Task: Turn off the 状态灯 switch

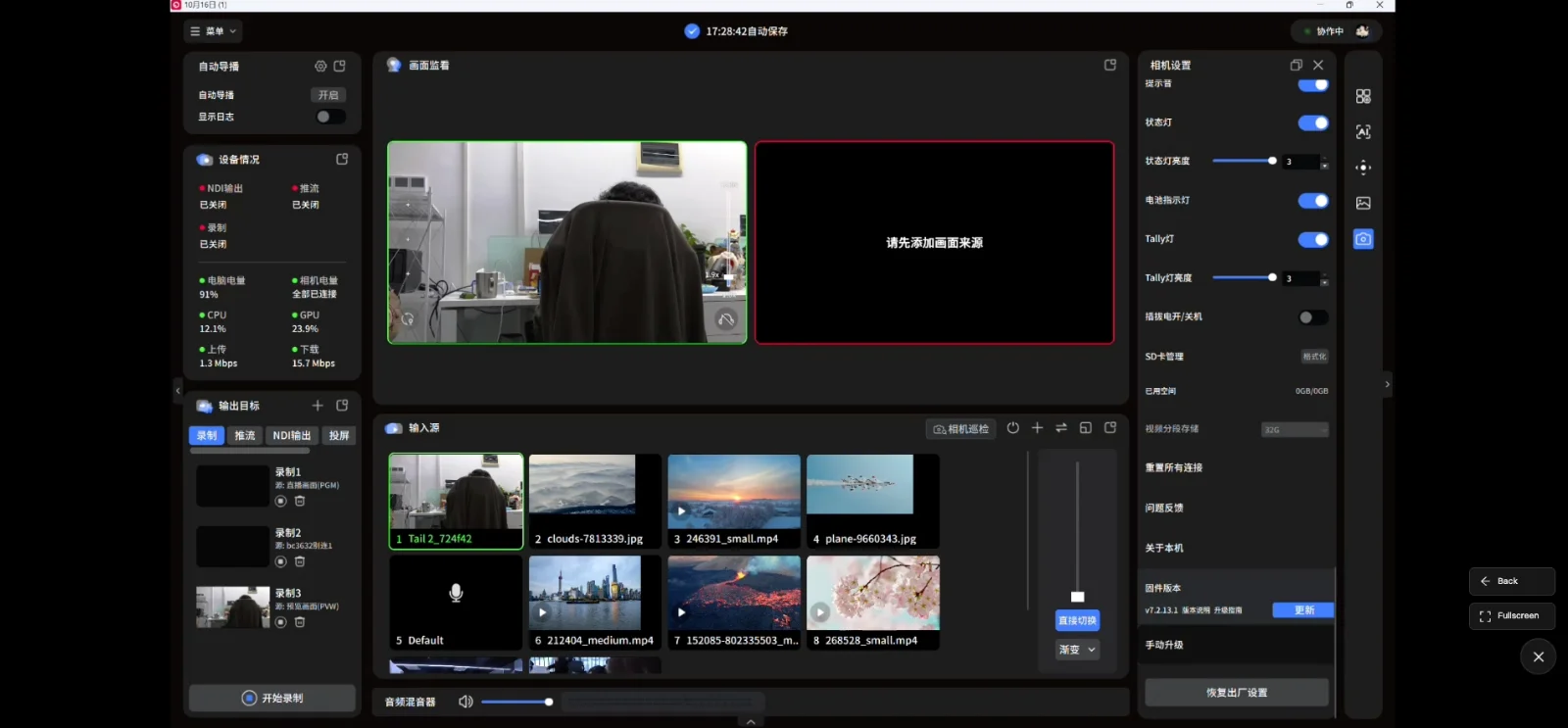Action: [x=1313, y=122]
